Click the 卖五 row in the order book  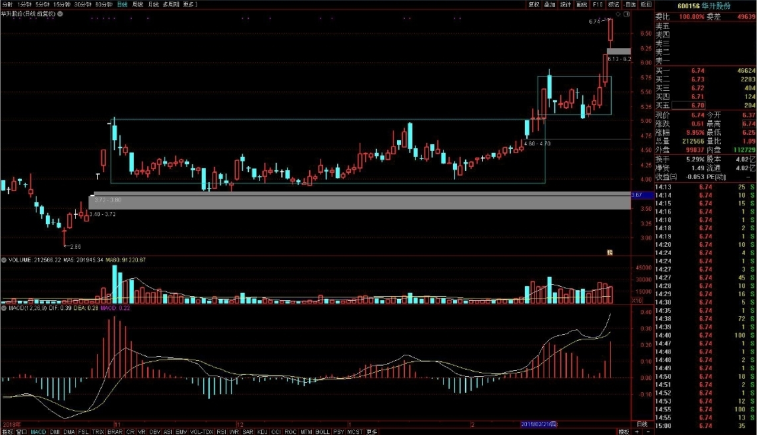tap(692, 28)
